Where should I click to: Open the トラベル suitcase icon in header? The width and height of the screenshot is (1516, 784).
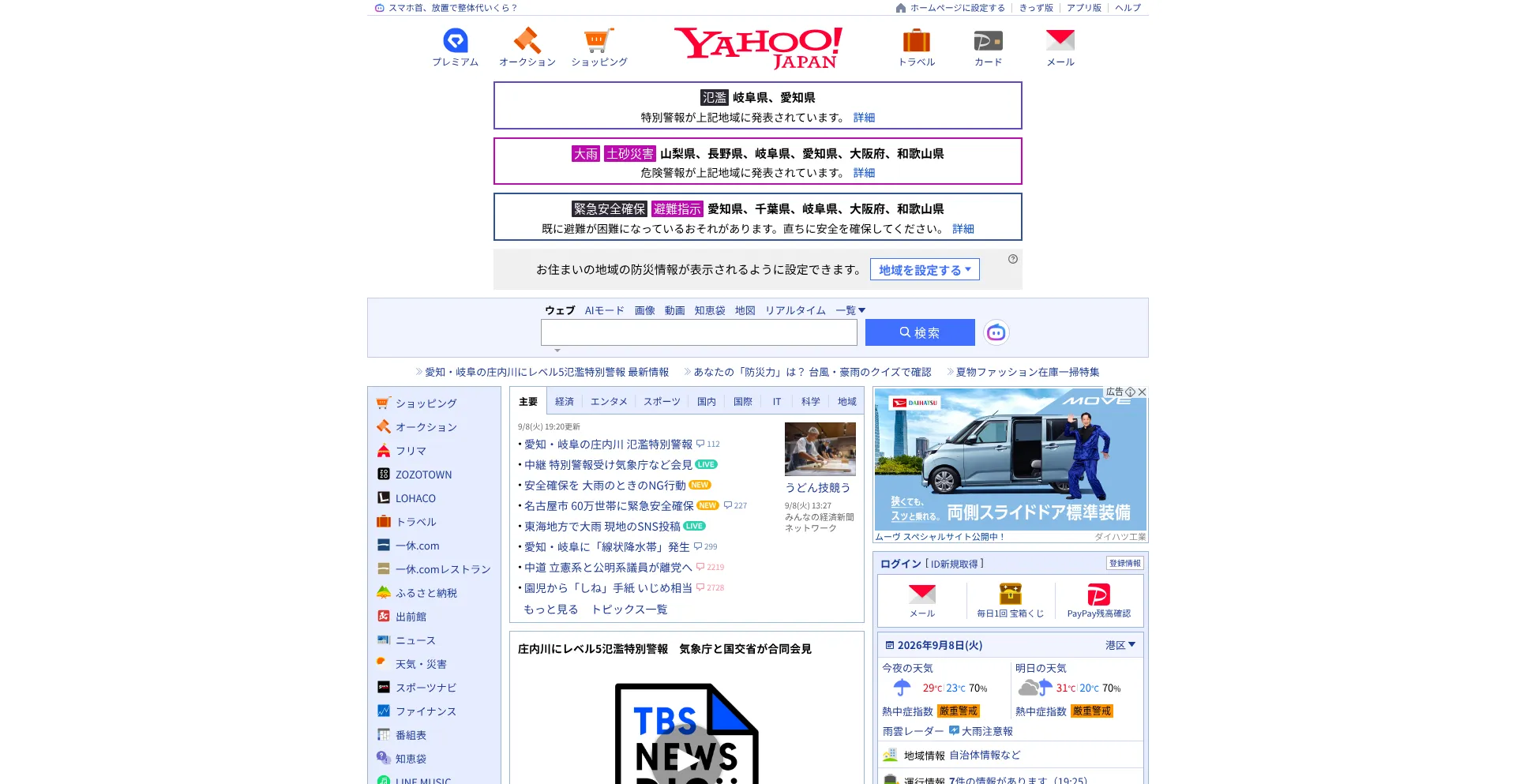916,40
